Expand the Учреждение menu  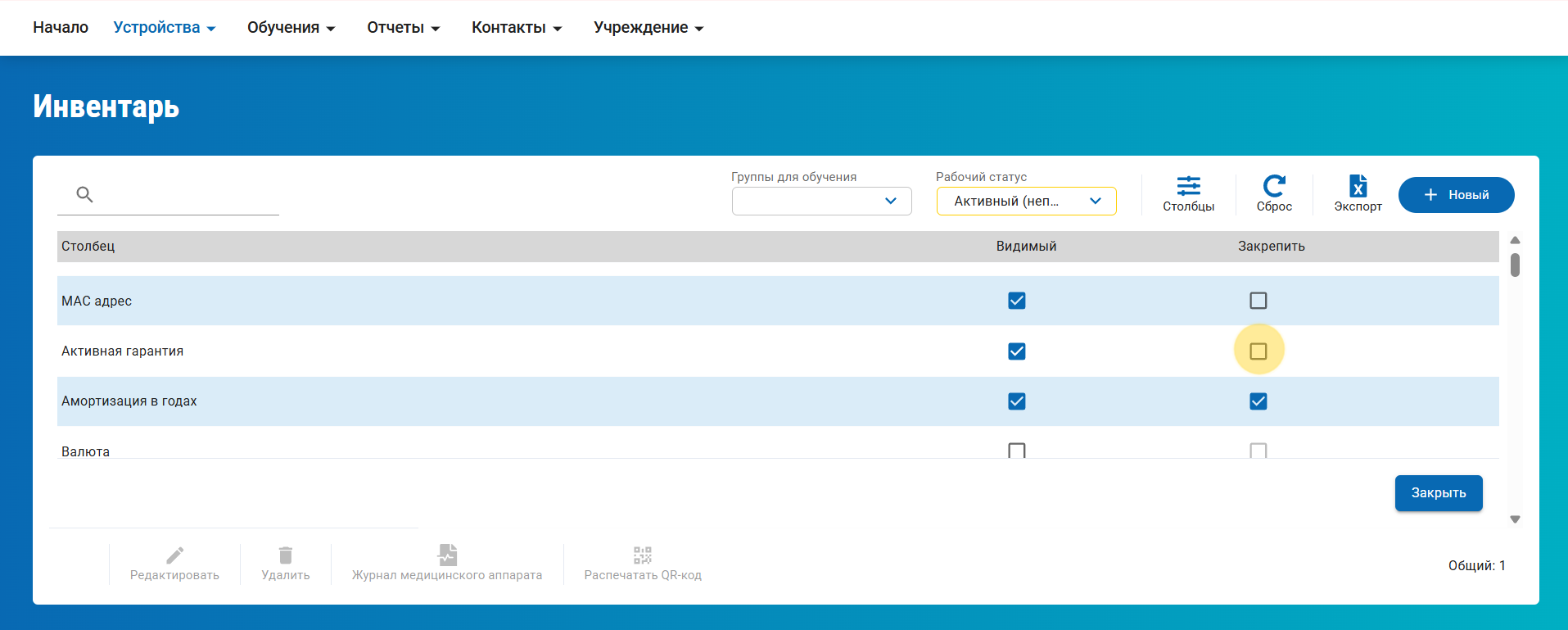click(648, 28)
